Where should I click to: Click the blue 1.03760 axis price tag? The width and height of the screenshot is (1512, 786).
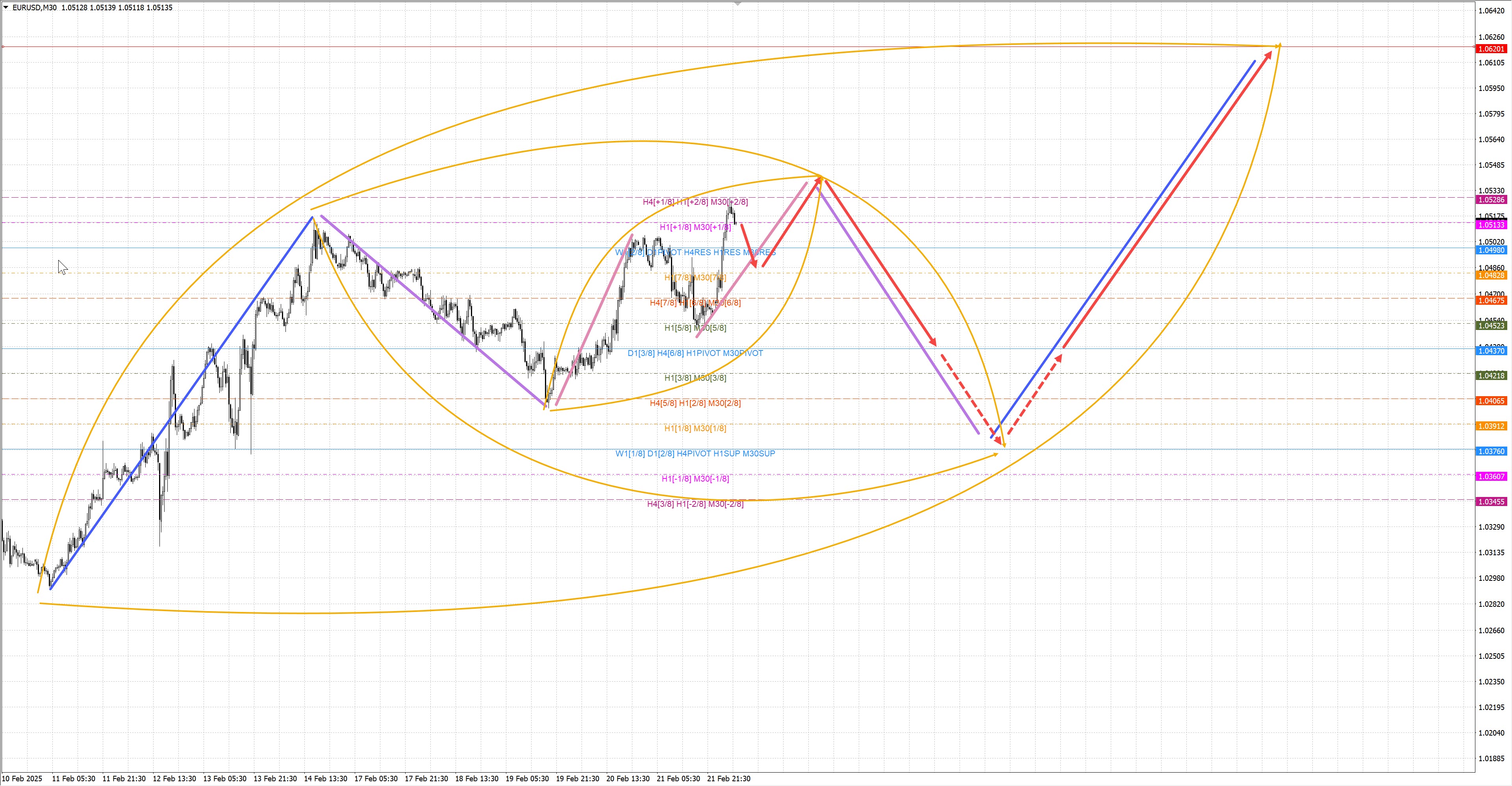(1491, 451)
